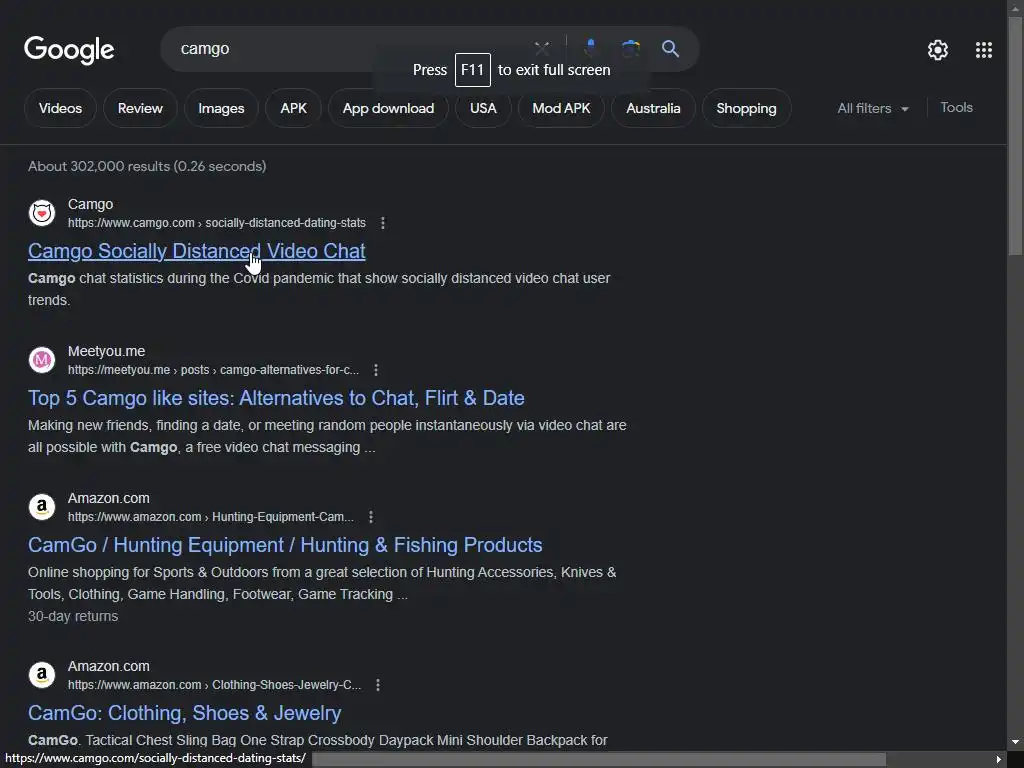Select the APK filter chip
This screenshot has height=768, width=1024.
293,108
